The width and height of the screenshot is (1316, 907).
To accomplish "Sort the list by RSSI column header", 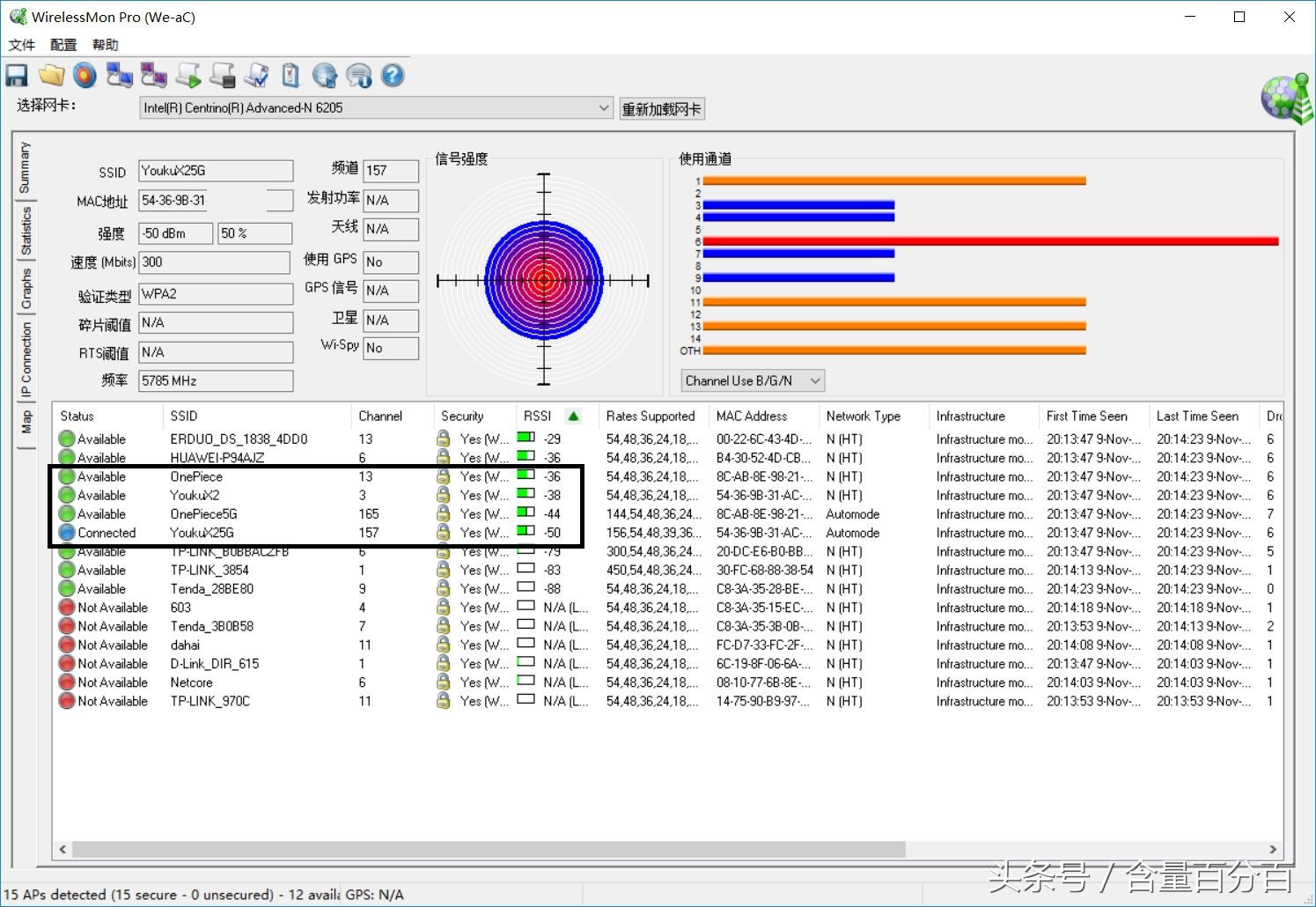I will [538, 416].
